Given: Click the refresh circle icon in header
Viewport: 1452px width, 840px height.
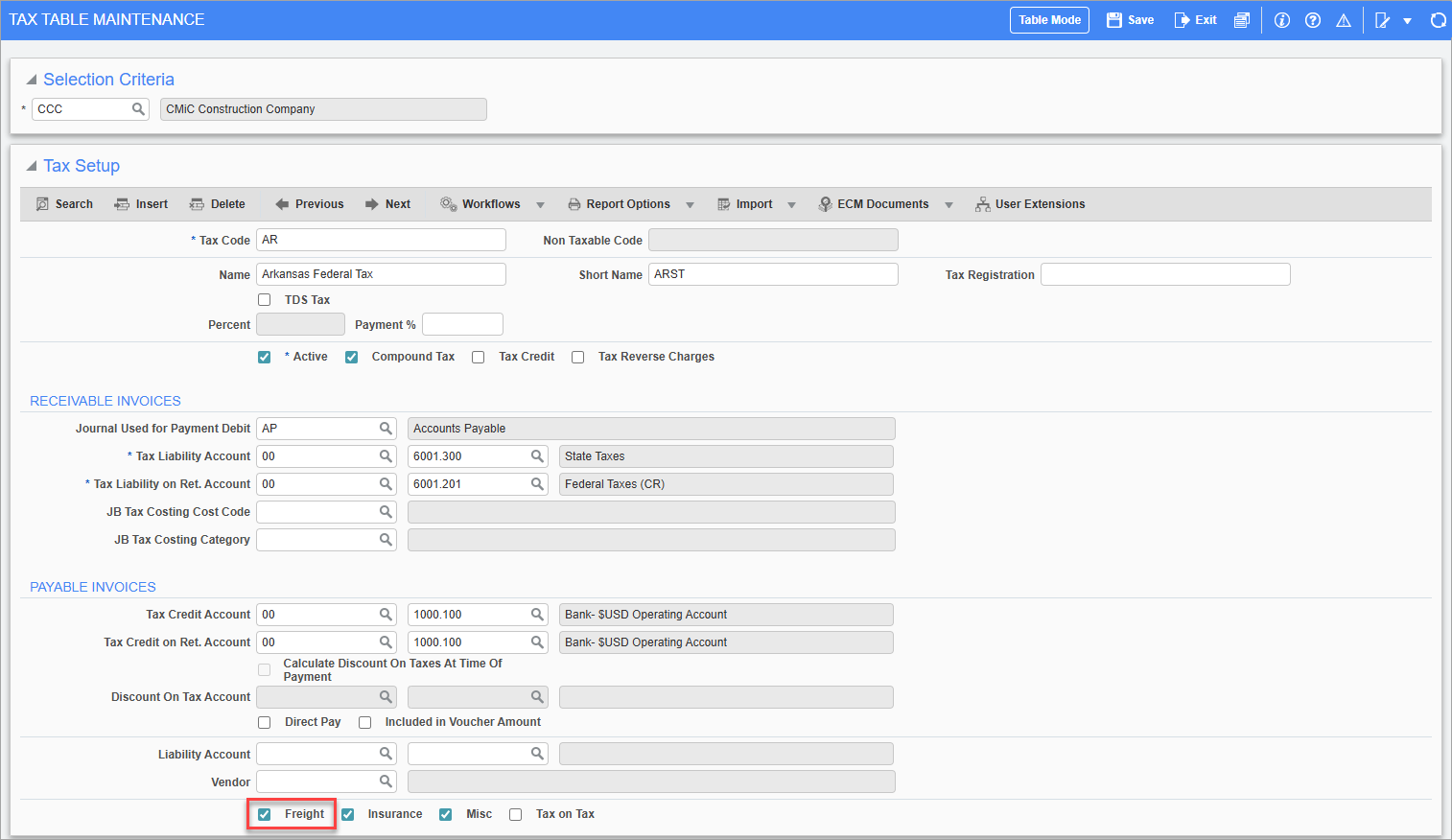Looking at the screenshot, I should [x=1438, y=20].
